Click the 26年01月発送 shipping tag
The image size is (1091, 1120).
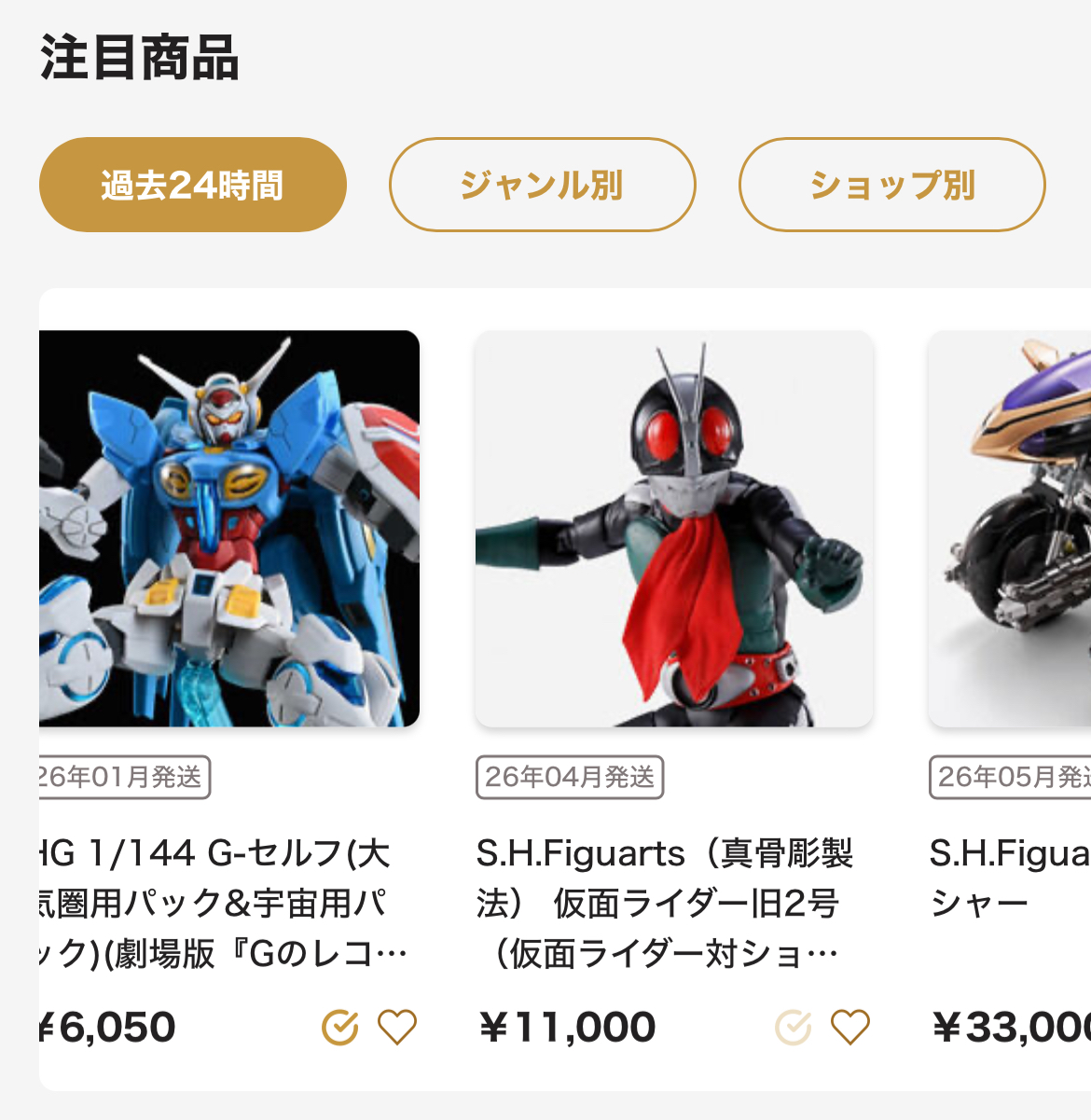[x=124, y=777]
